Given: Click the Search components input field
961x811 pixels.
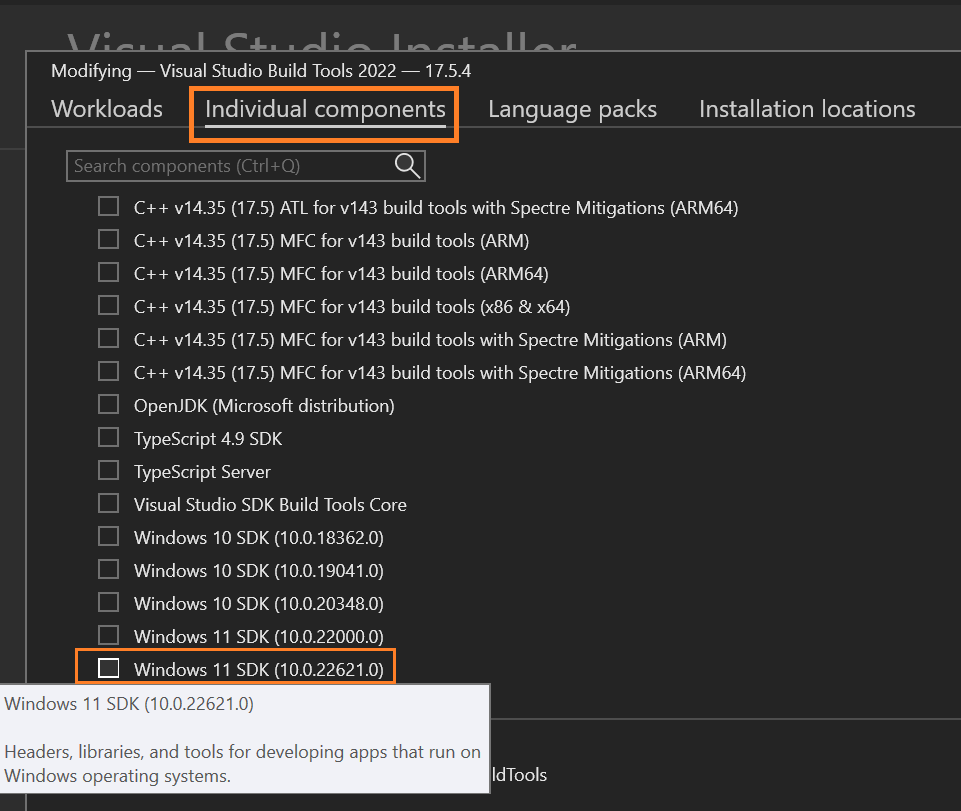Looking at the screenshot, I should pos(220,165).
